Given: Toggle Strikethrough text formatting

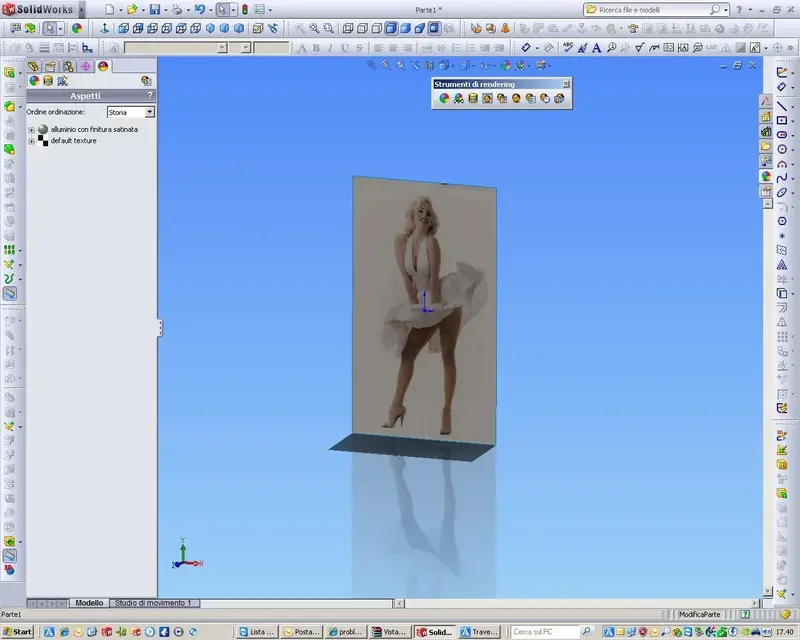Looking at the screenshot, I should pos(359,47).
